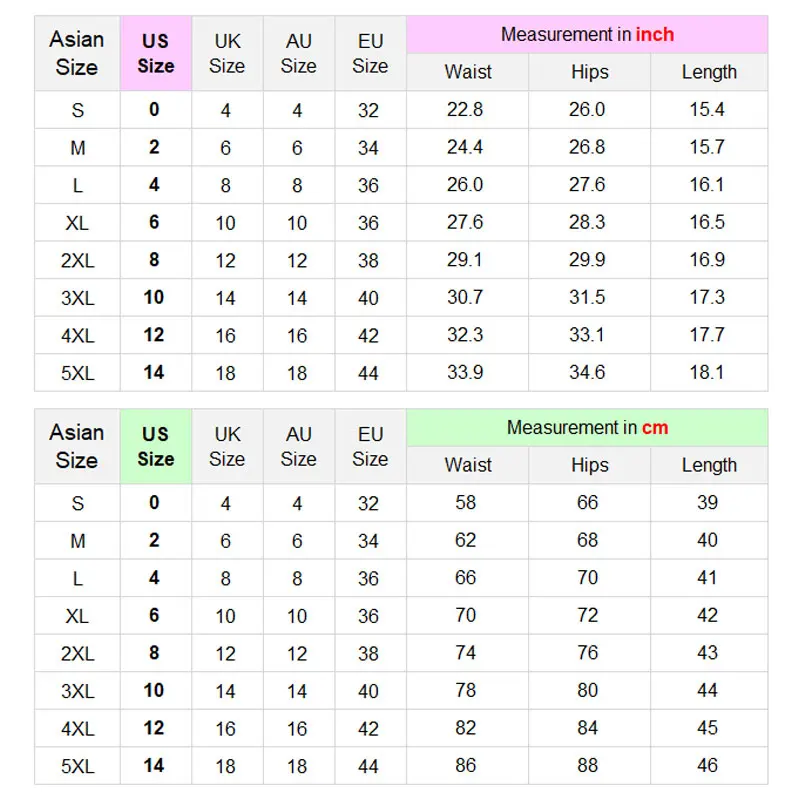800x800 pixels.
Task: Click Waist column header in the cm table
Action: [x=468, y=465]
